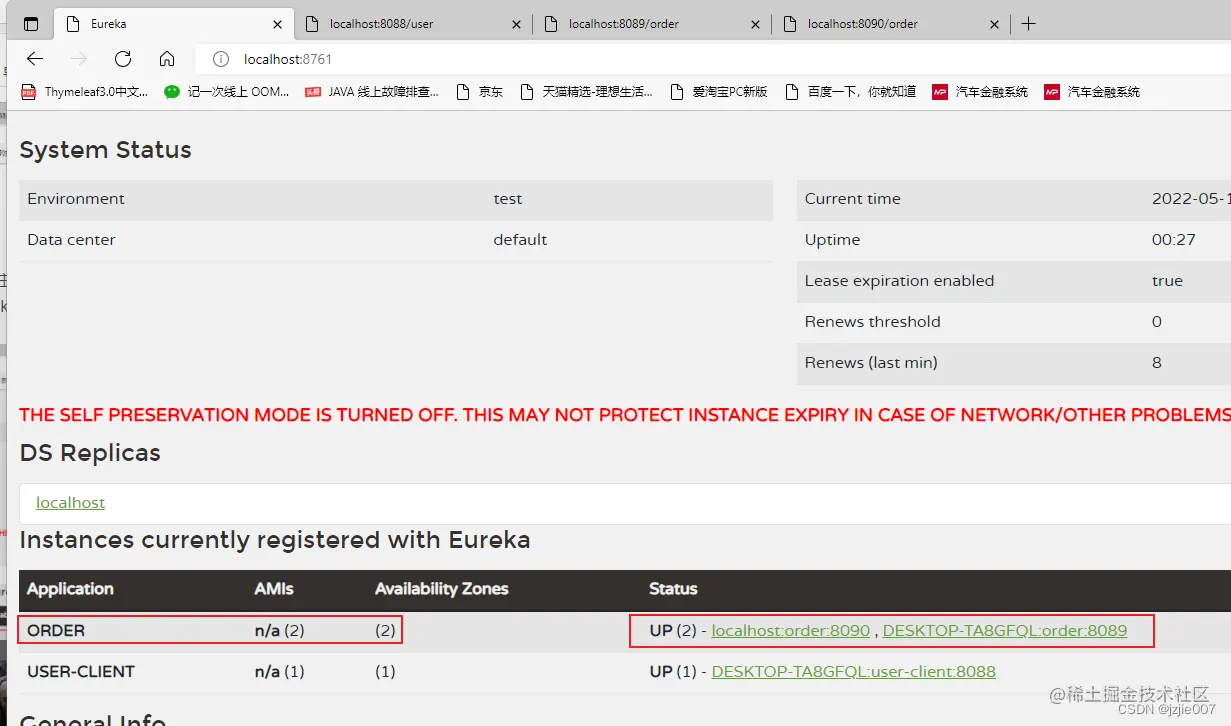The image size is (1231, 726).
Task: Open the first 汽车金融系统 bookmark
Action: coord(980,92)
